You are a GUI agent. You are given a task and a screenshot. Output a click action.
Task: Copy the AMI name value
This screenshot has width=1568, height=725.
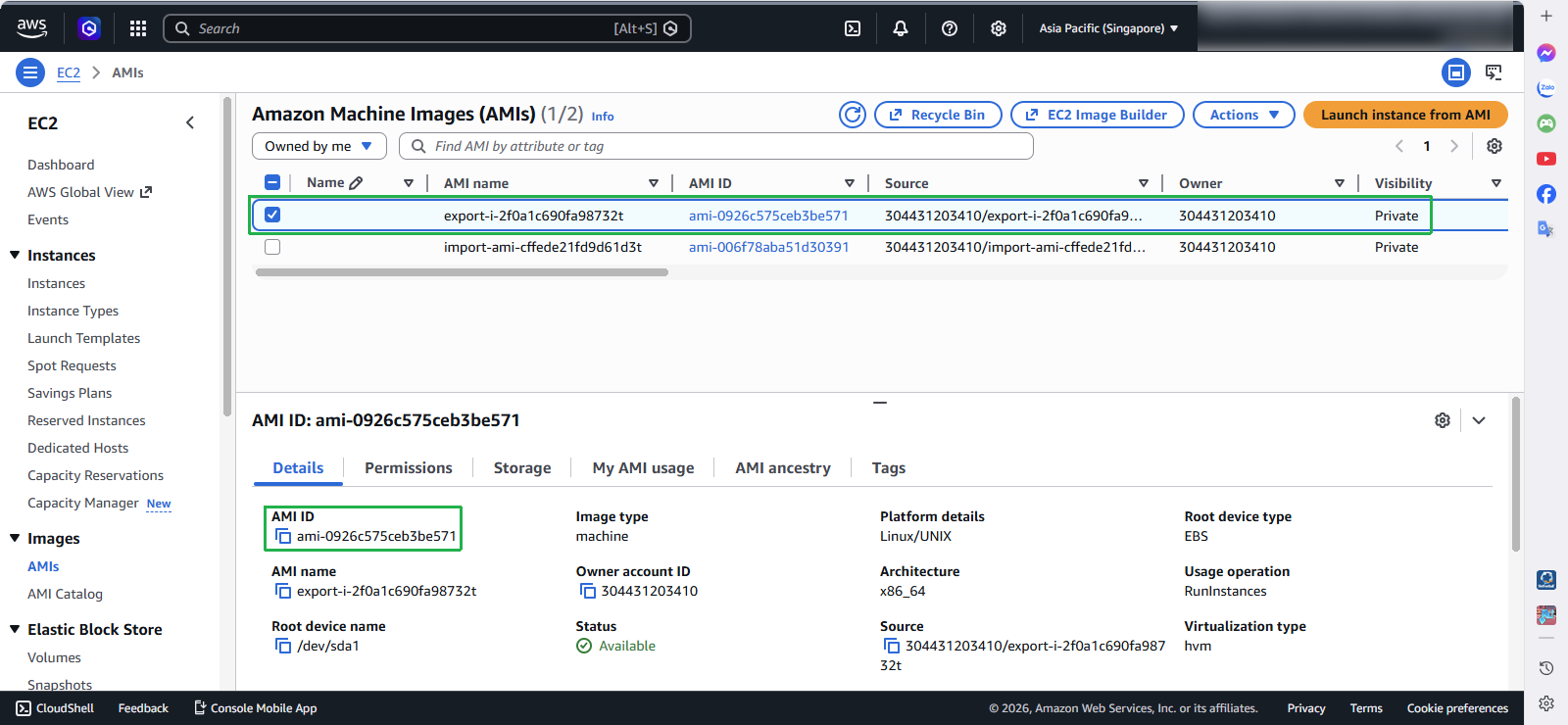(283, 591)
